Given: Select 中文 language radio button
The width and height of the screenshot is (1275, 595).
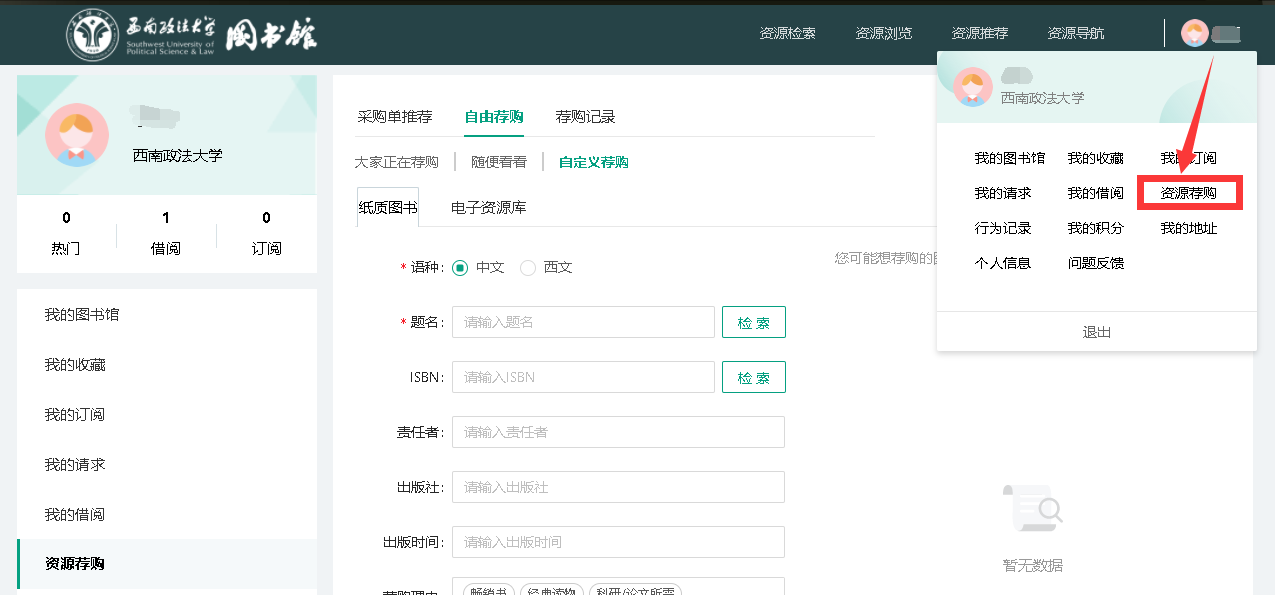Looking at the screenshot, I should (x=460, y=268).
